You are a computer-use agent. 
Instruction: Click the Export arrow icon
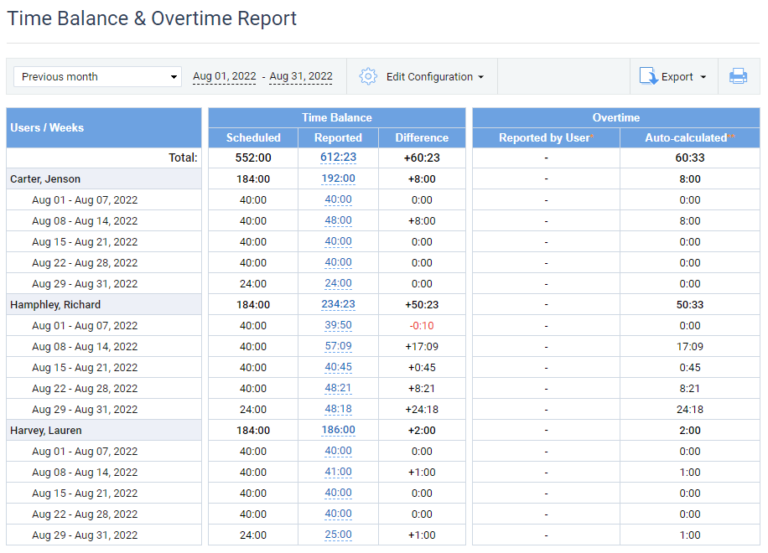pyautogui.click(x=648, y=76)
